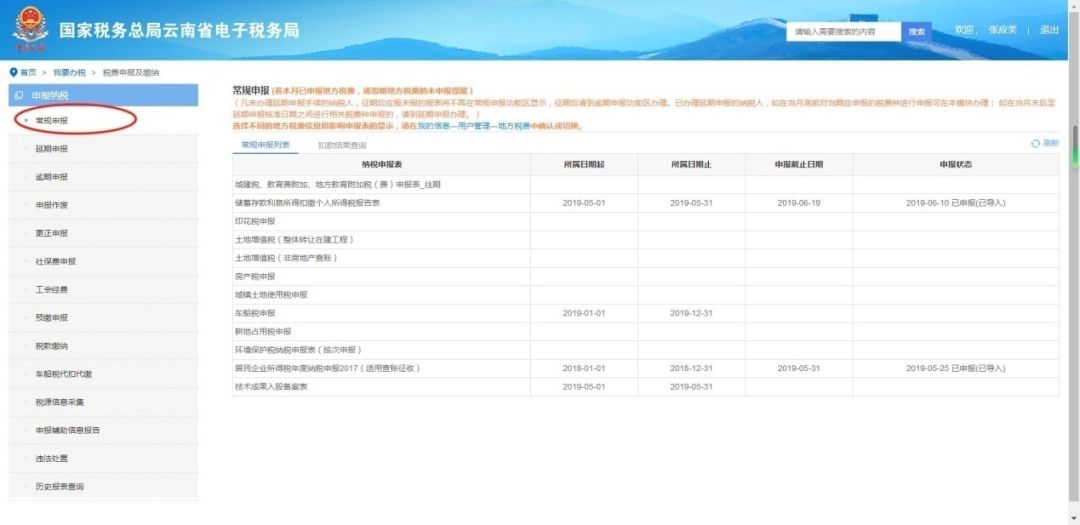Click start date 2019-01-01 in 车船税 row

pyautogui.click(x=584, y=313)
